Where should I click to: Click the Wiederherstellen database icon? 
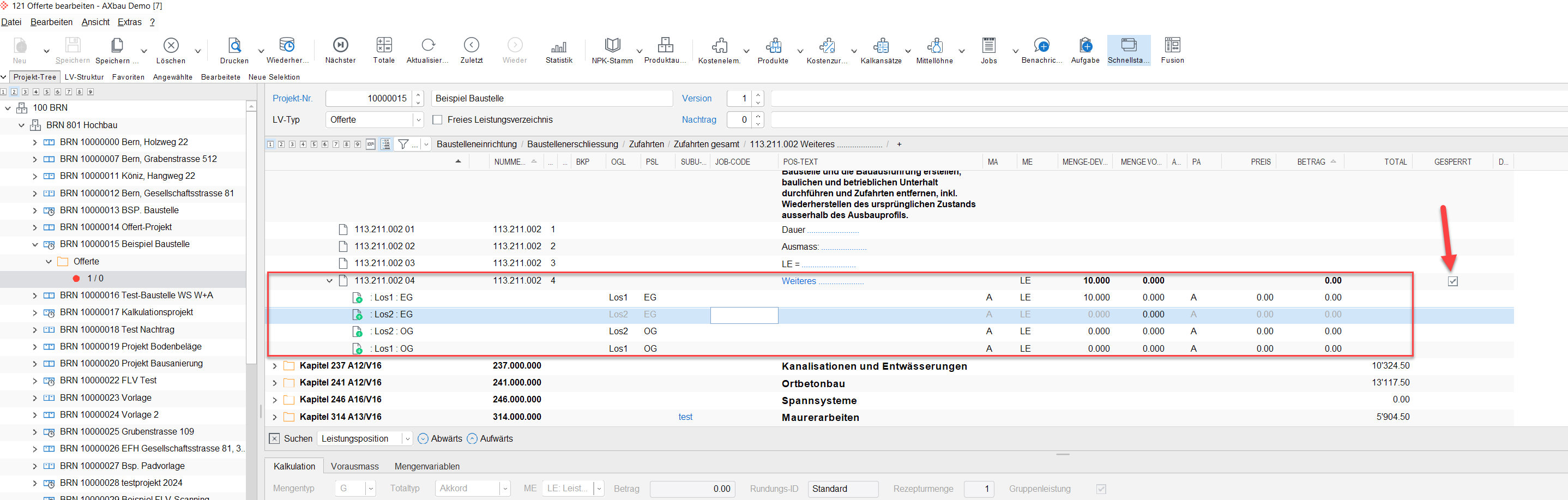point(287,46)
